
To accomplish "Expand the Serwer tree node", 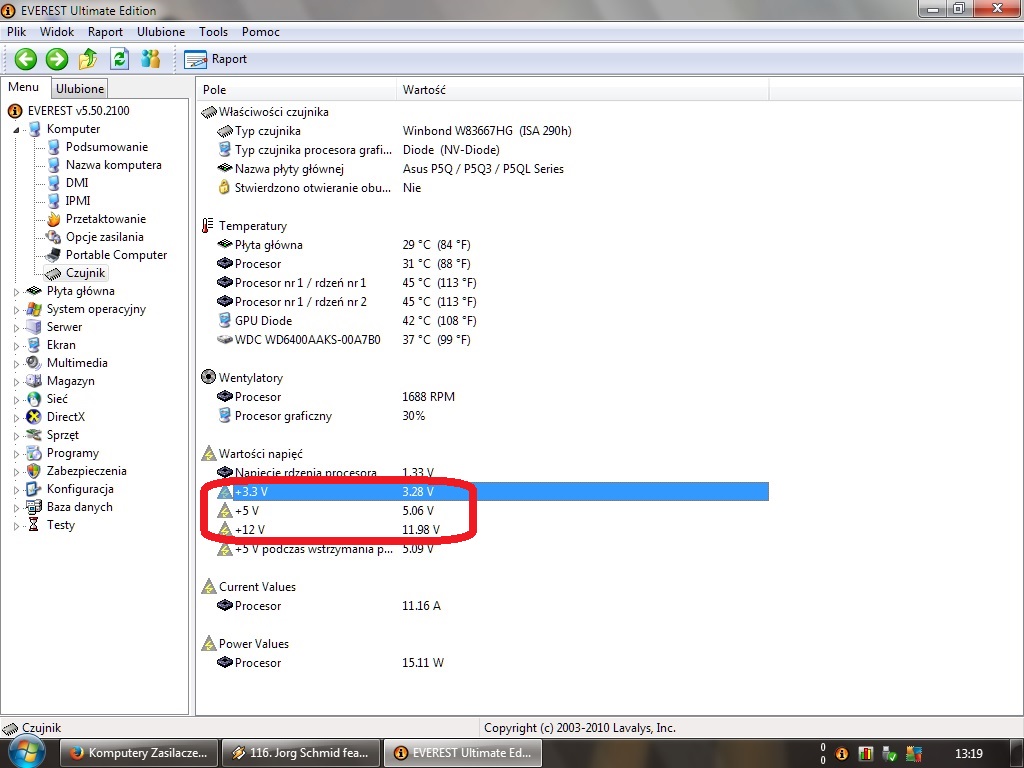I will click(x=16, y=328).
